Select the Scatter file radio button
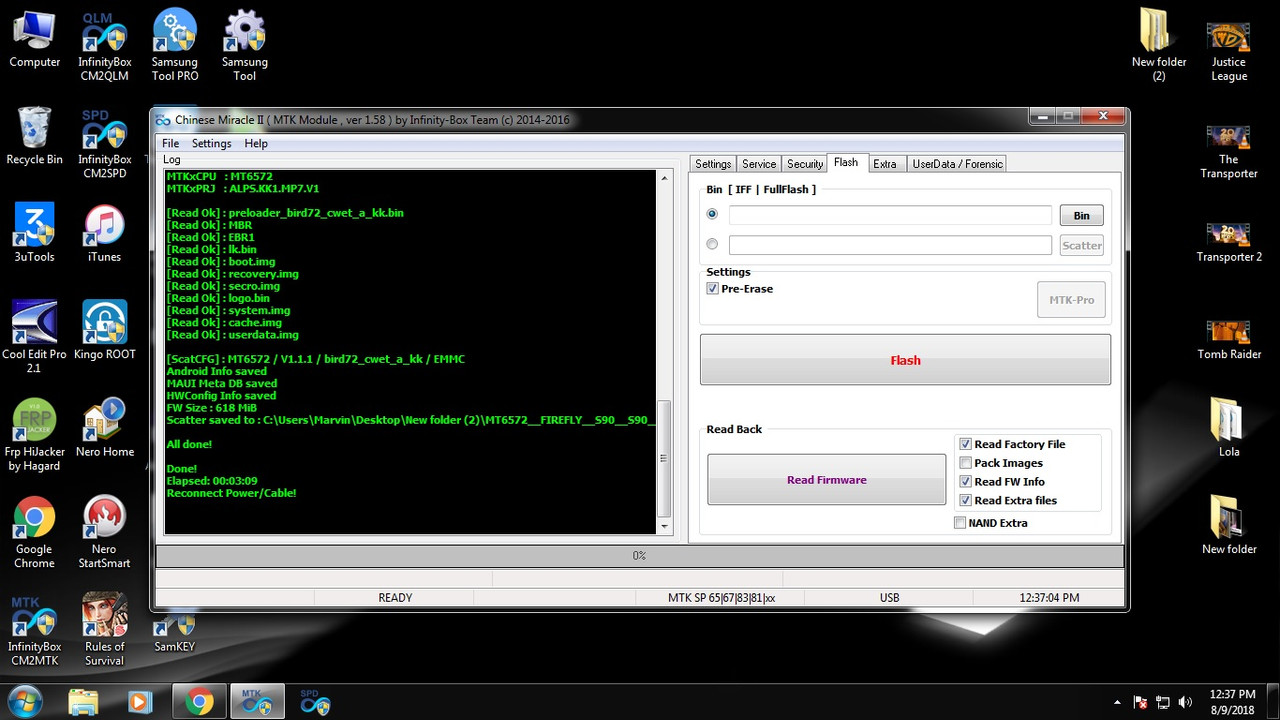The height and width of the screenshot is (720, 1280). [x=712, y=244]
